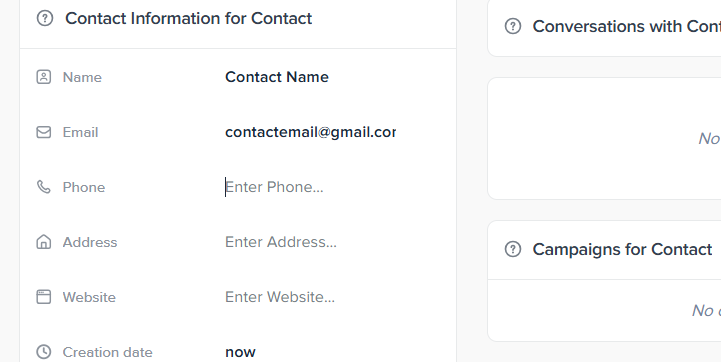
Task: Click the envelope icon beside Email
Action: [x=44, y=132]
